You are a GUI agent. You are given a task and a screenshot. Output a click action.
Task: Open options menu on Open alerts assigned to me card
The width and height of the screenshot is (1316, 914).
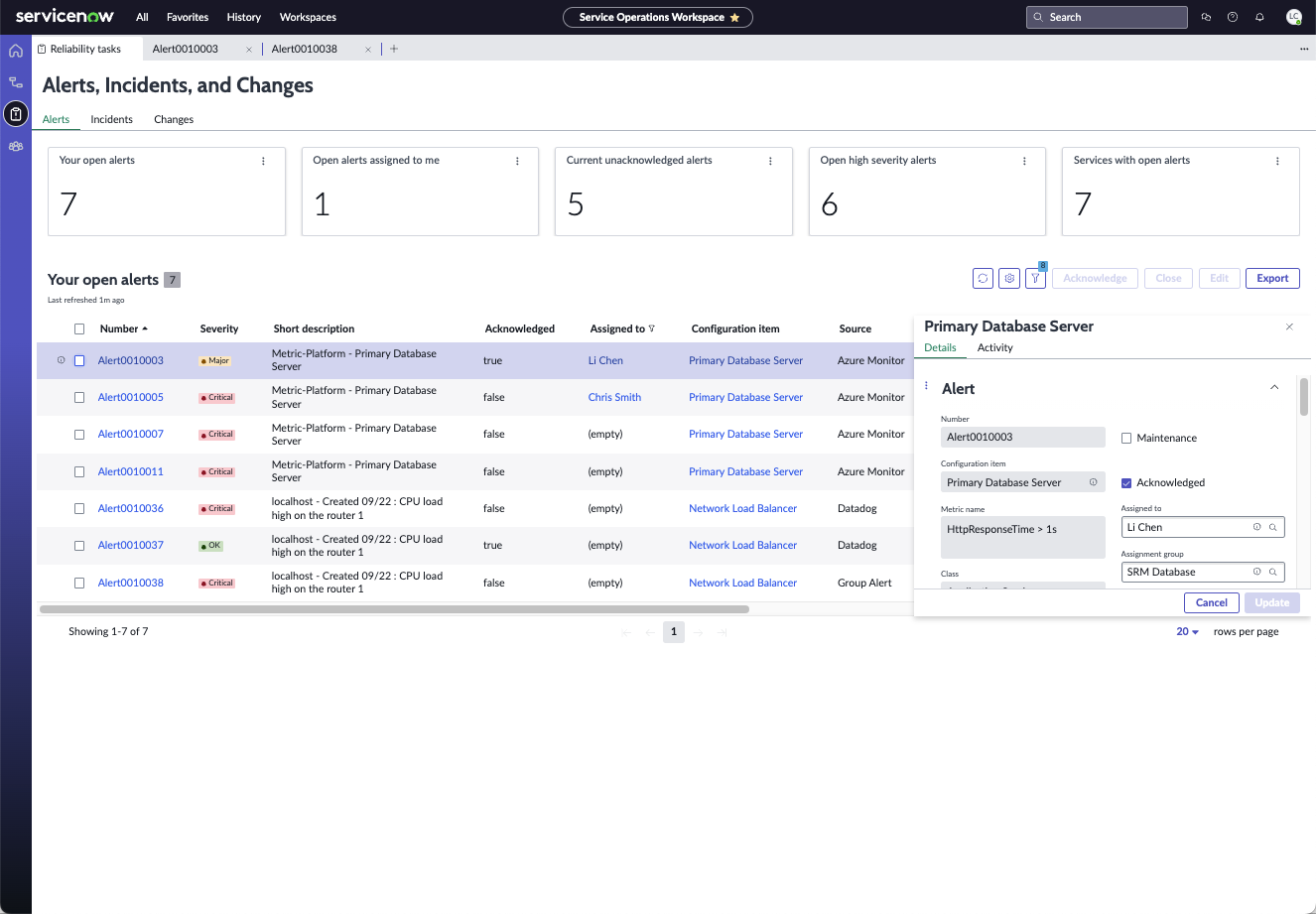pos(517,161)
